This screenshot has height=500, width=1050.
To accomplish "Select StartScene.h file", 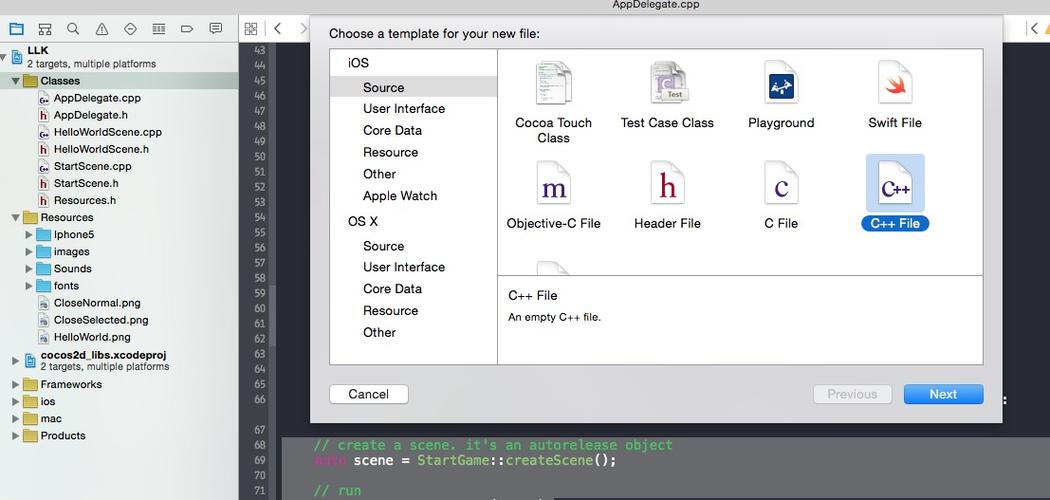I will coord(86,183).
